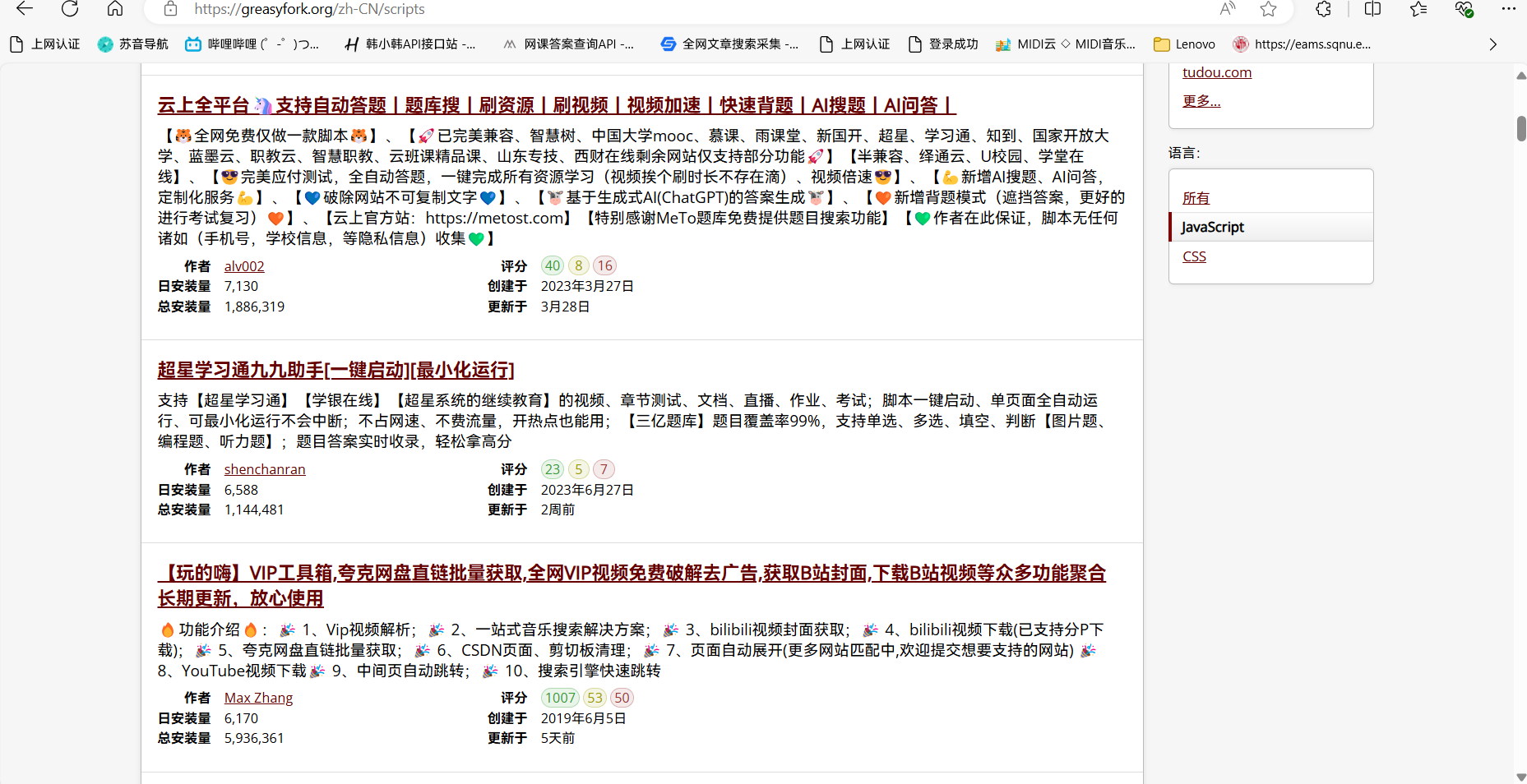
Task: Select CSS language filter
Action: tap(1194, 256)
